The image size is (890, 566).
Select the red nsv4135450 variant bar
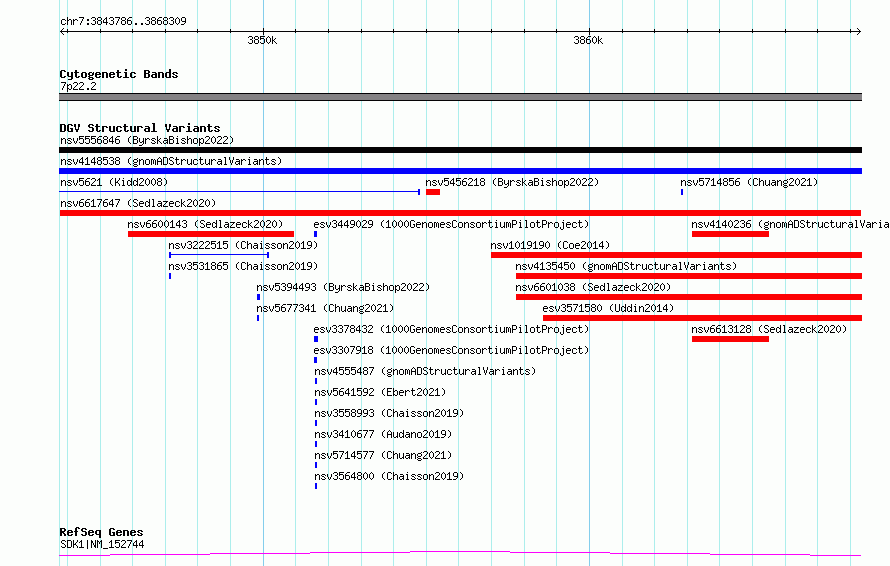pyautogui.click(x=689, y=276)
